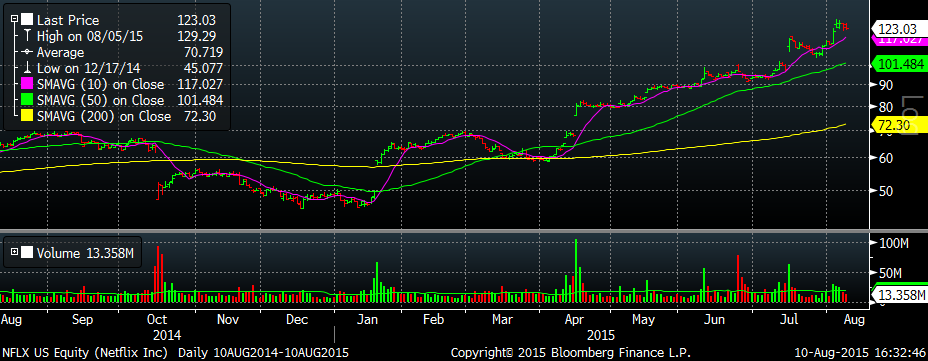Click the 2014 year label
Screen dimensions: 928x361
[x=167, y=335]
